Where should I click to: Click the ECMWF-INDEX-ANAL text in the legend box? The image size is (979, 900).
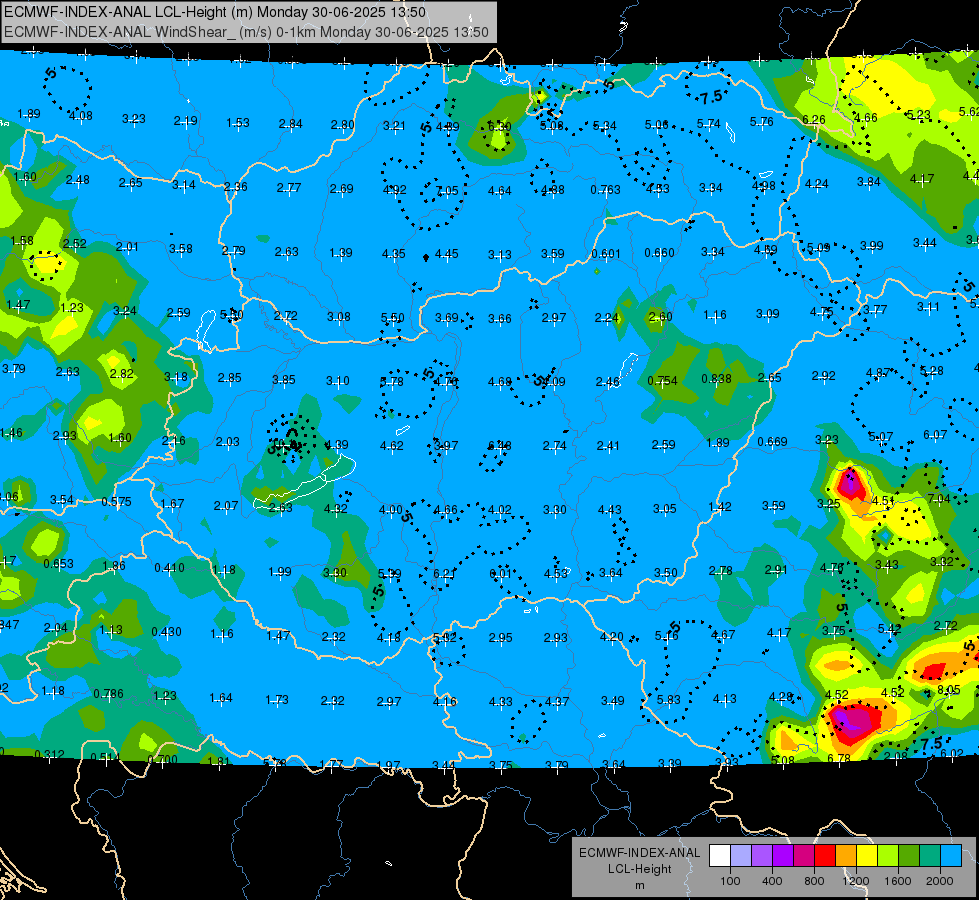[639, 853]
